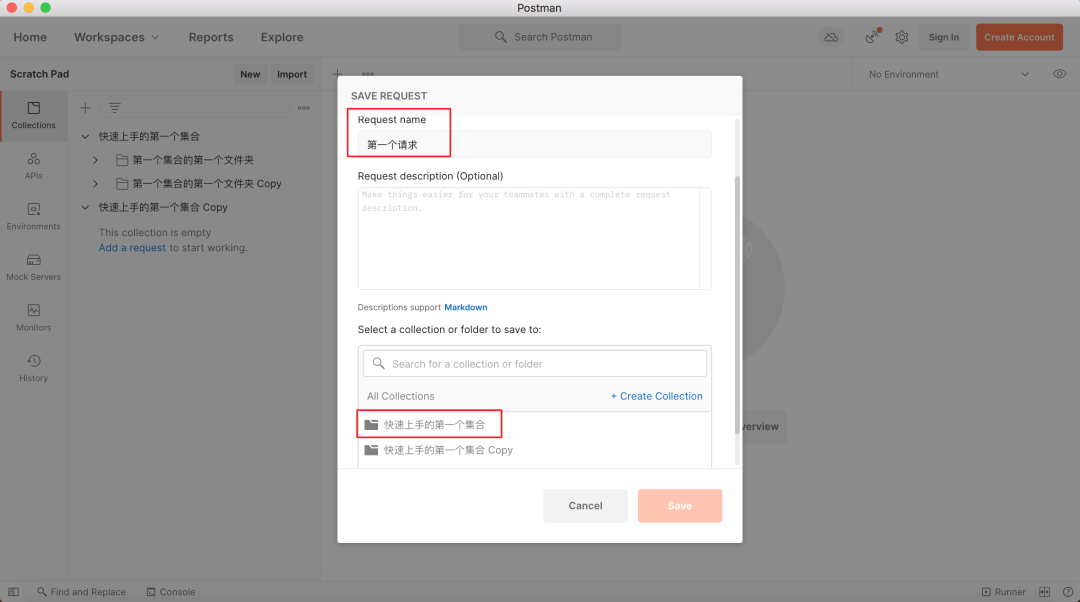
Task: Open the Markdown link
Action: 466,307
